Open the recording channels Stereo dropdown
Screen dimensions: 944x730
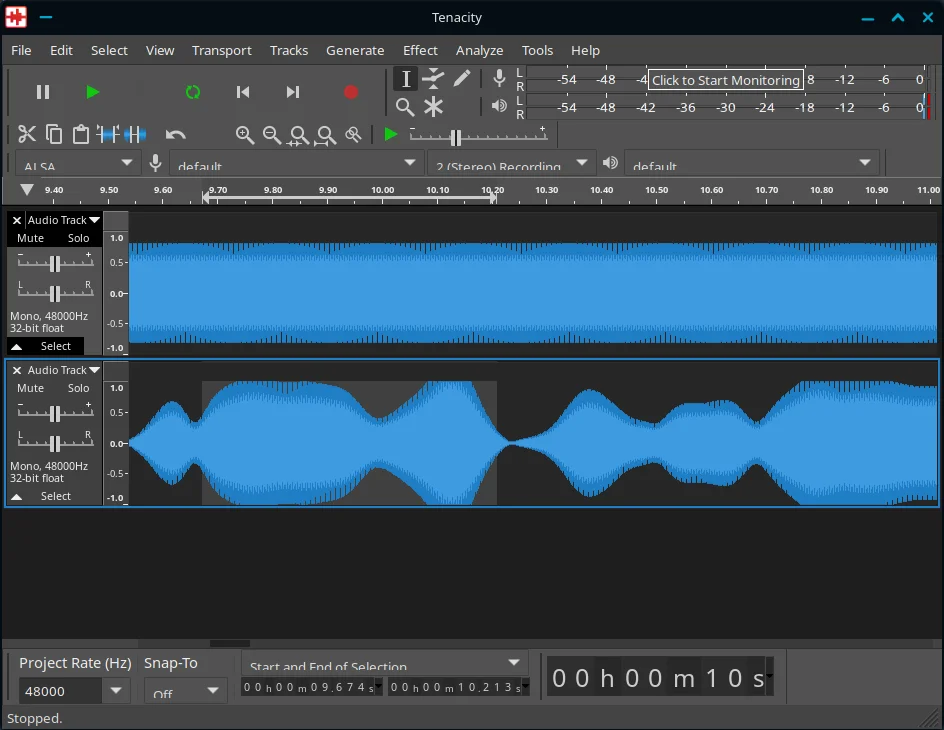[511, 163]
